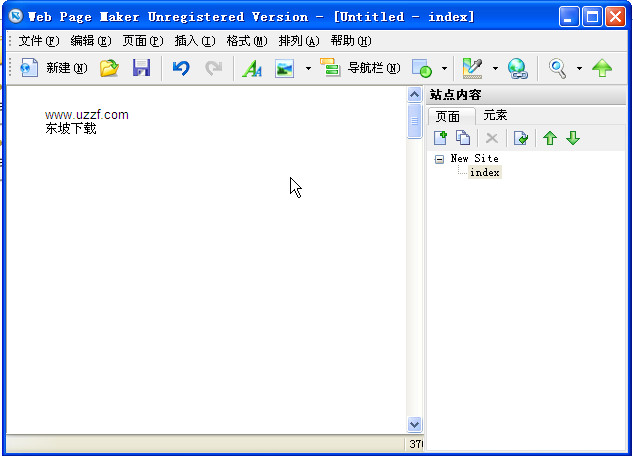Undo the last action
This screenshot has width=633, height=456.
point(181,67)
